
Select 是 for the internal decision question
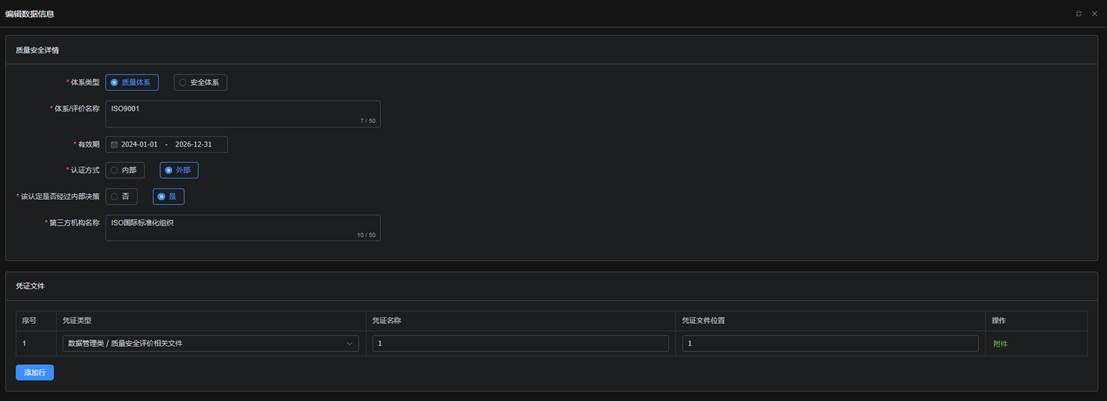point(168,197)
